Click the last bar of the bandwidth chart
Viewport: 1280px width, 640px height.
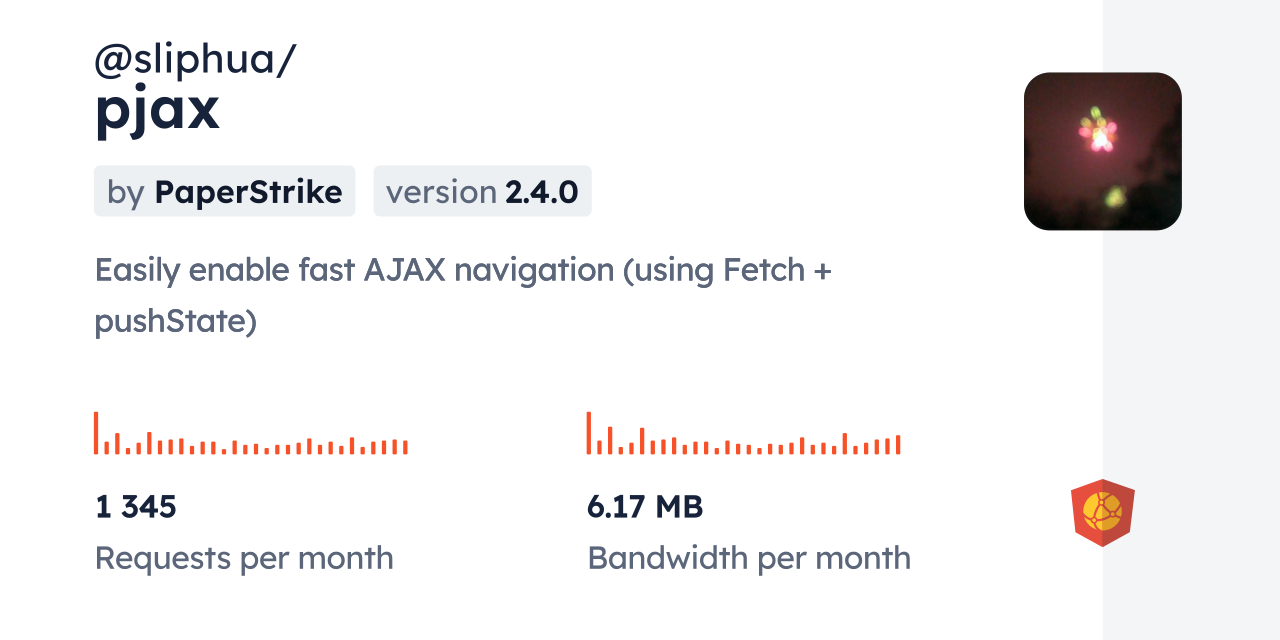[898, 445]
